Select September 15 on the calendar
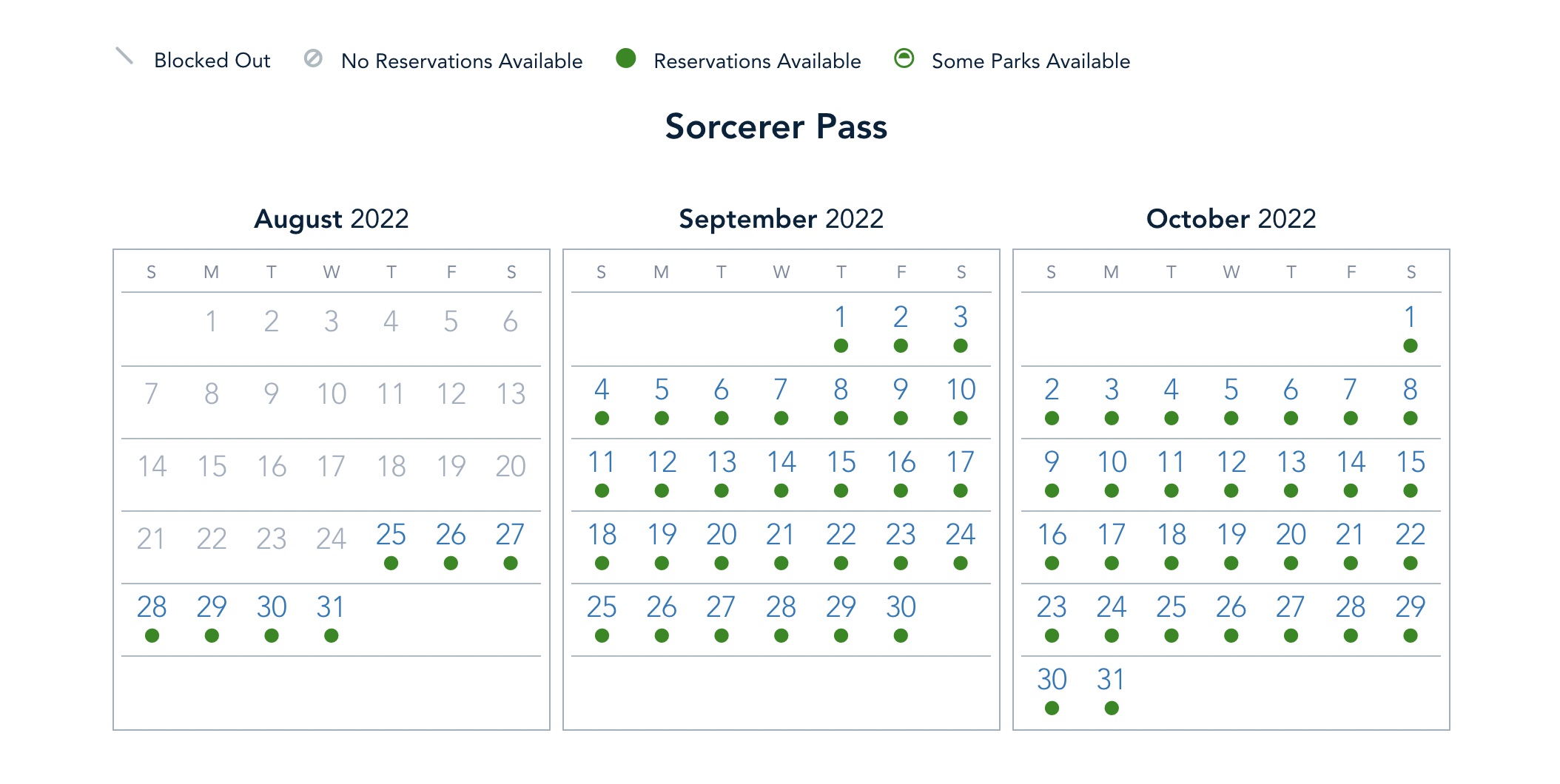This screenshot has height=784, width=1560. (841, 462)
